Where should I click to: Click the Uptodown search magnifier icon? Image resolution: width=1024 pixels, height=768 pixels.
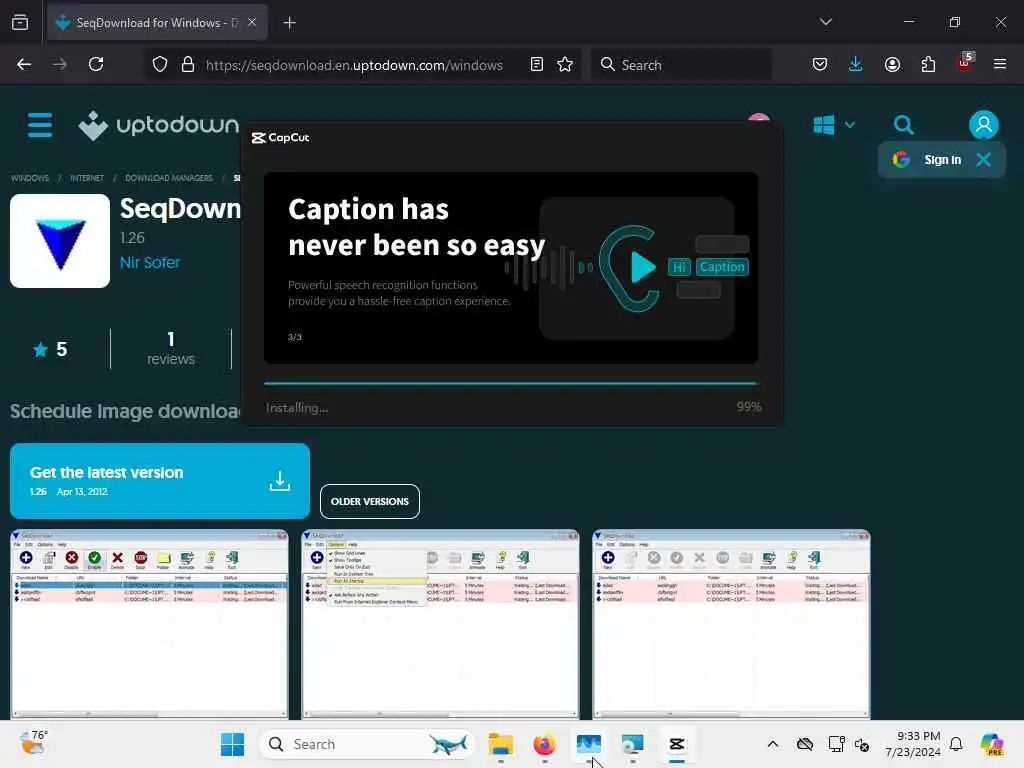(x=904, y=125)
